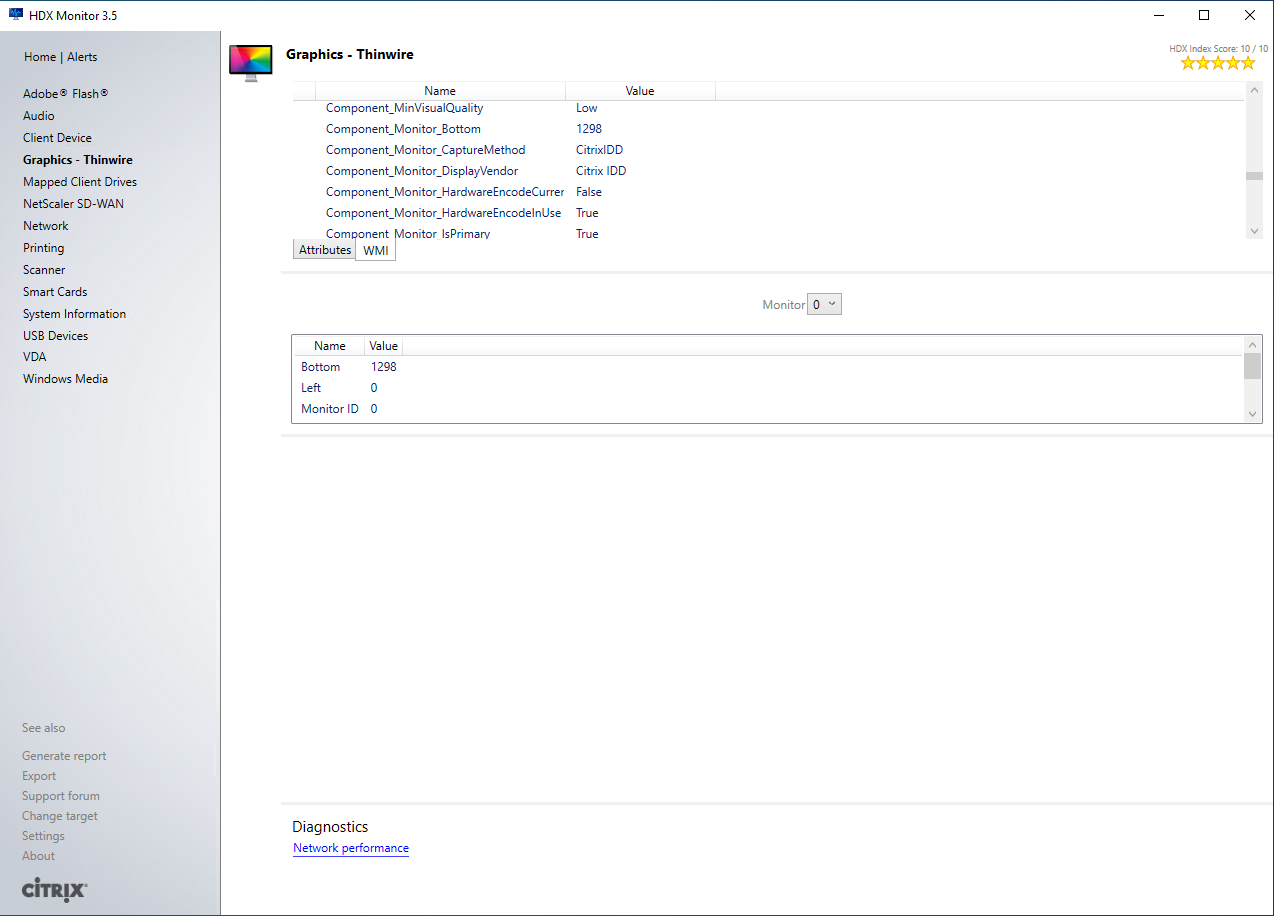Select the Attributes tab

tap(325, 250)
